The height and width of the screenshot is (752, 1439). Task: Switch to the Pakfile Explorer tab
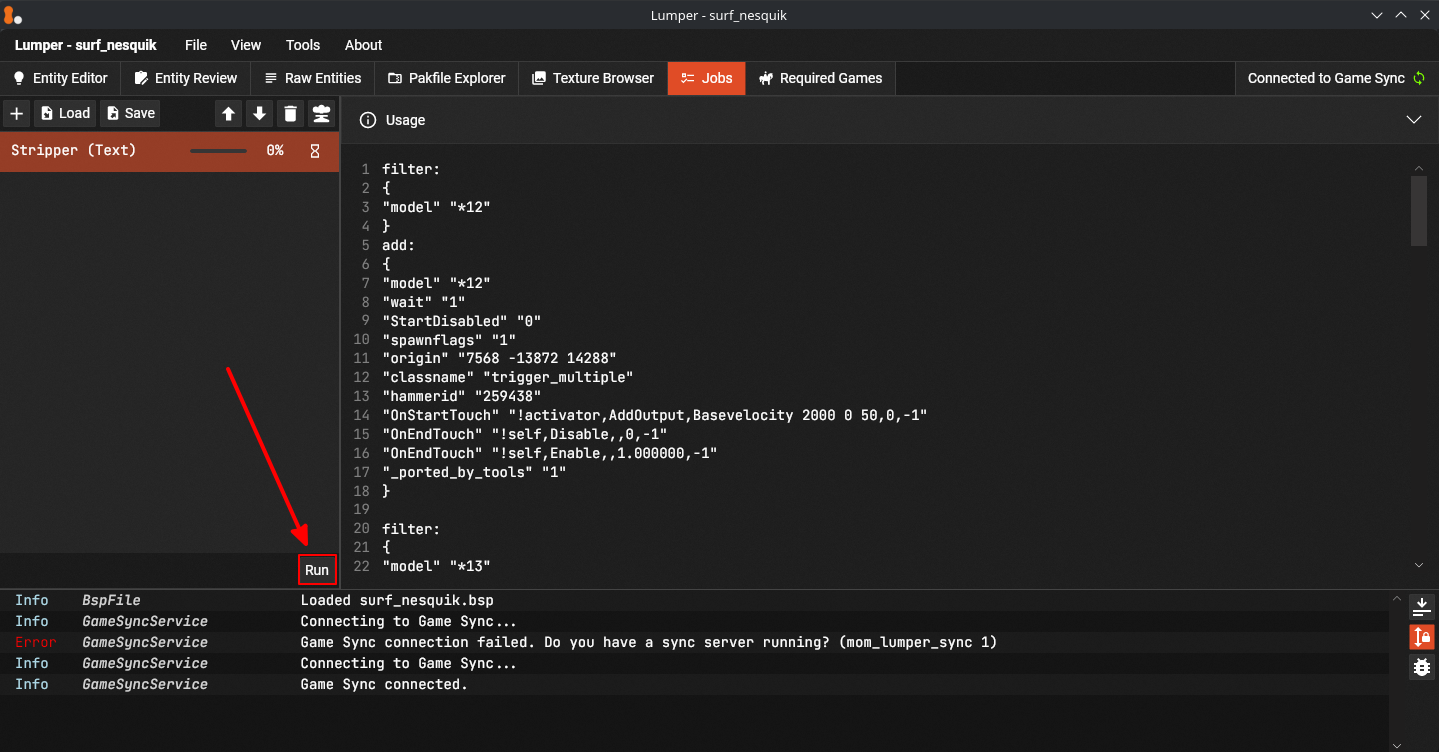446,78
